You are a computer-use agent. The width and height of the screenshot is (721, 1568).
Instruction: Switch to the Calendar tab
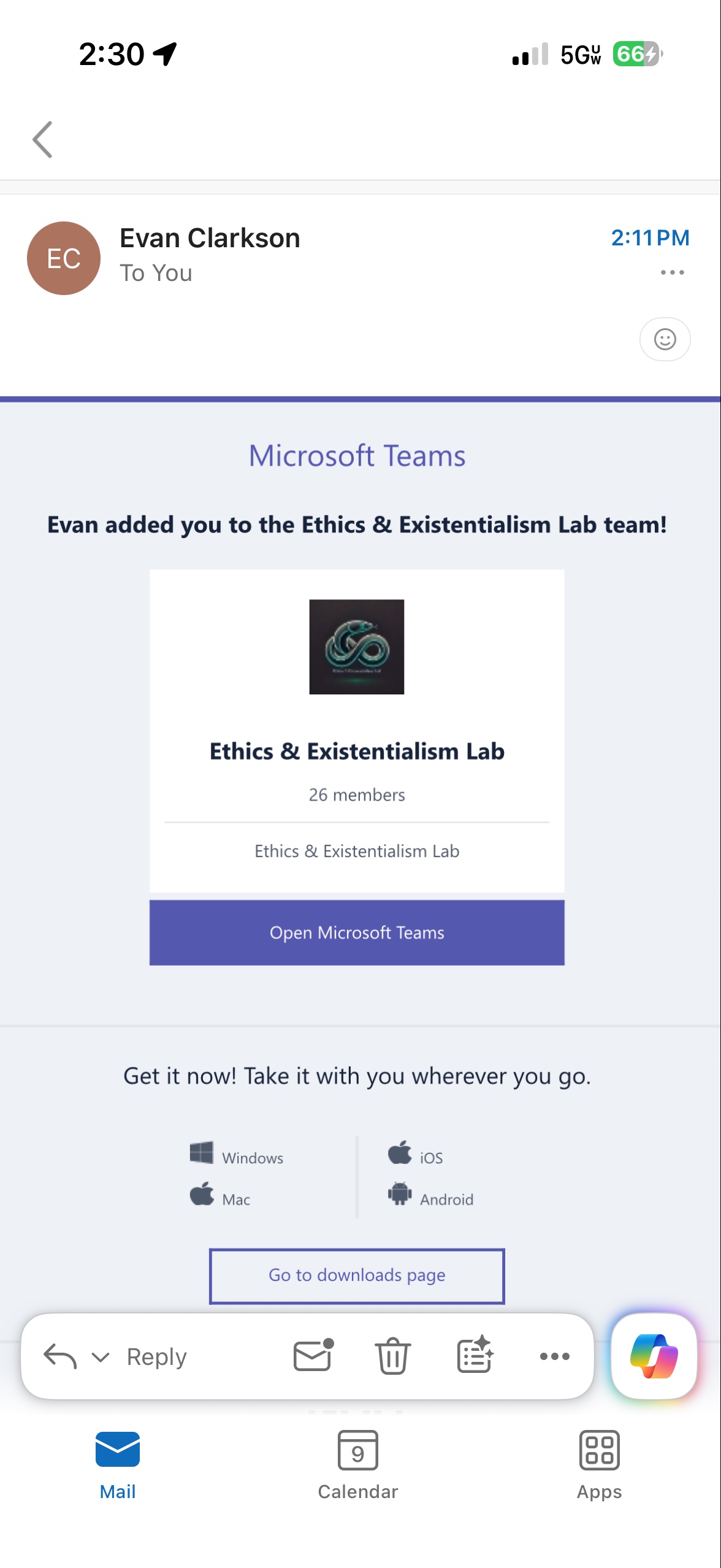[x=358, y=1466]
